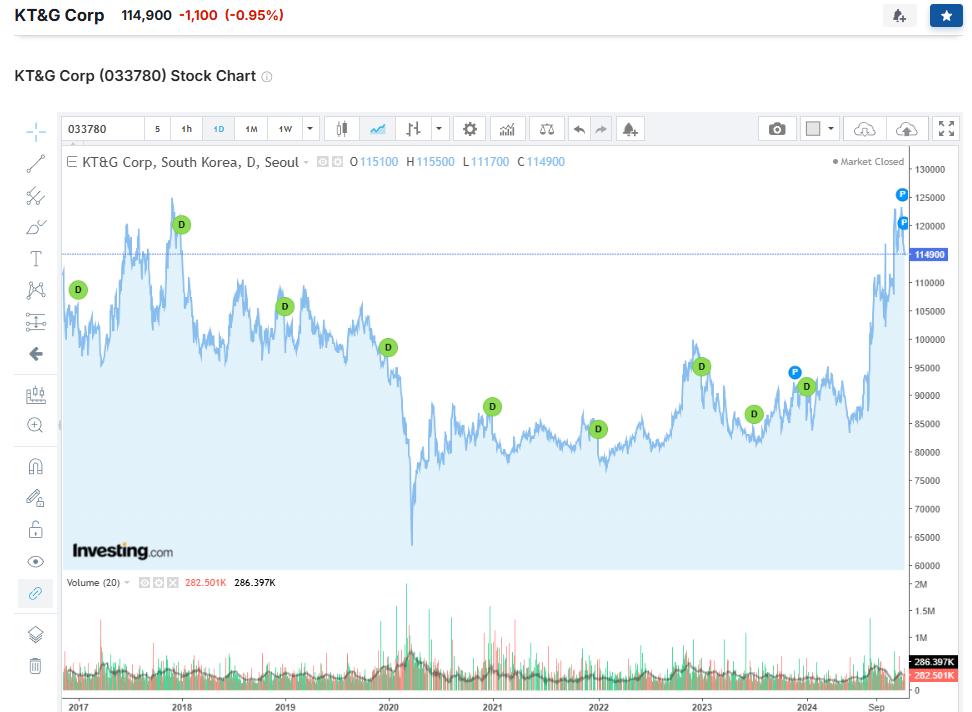Select the XABCD pattern tool

pos(36,290)
